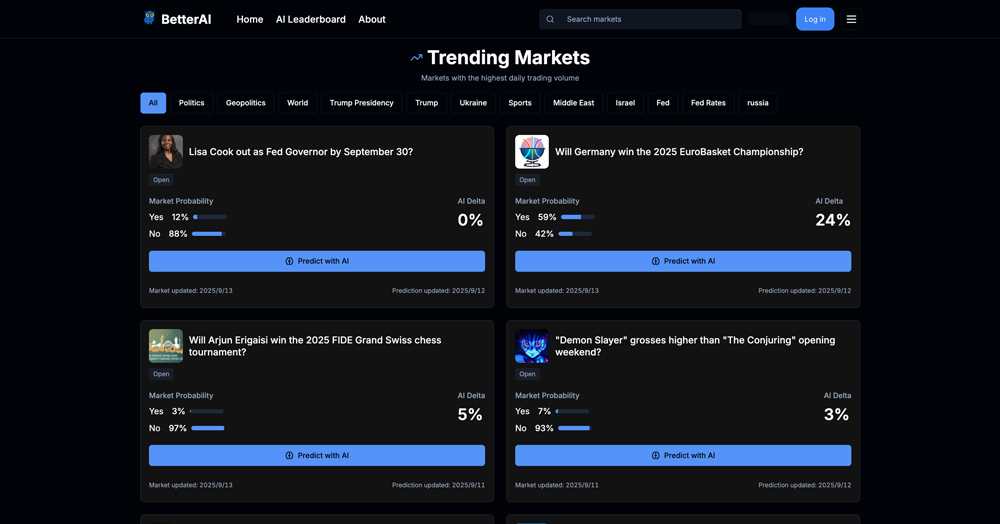
Task: Click the 0% AI Delta value
Action: (x=471, y=220)
